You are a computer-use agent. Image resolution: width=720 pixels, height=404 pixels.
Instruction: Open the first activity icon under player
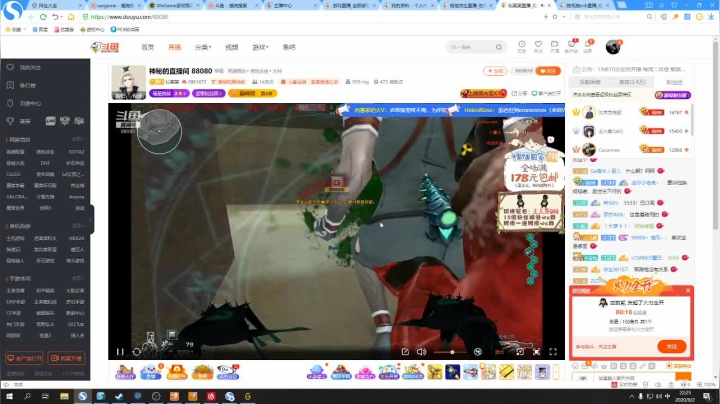pos(125,371)
